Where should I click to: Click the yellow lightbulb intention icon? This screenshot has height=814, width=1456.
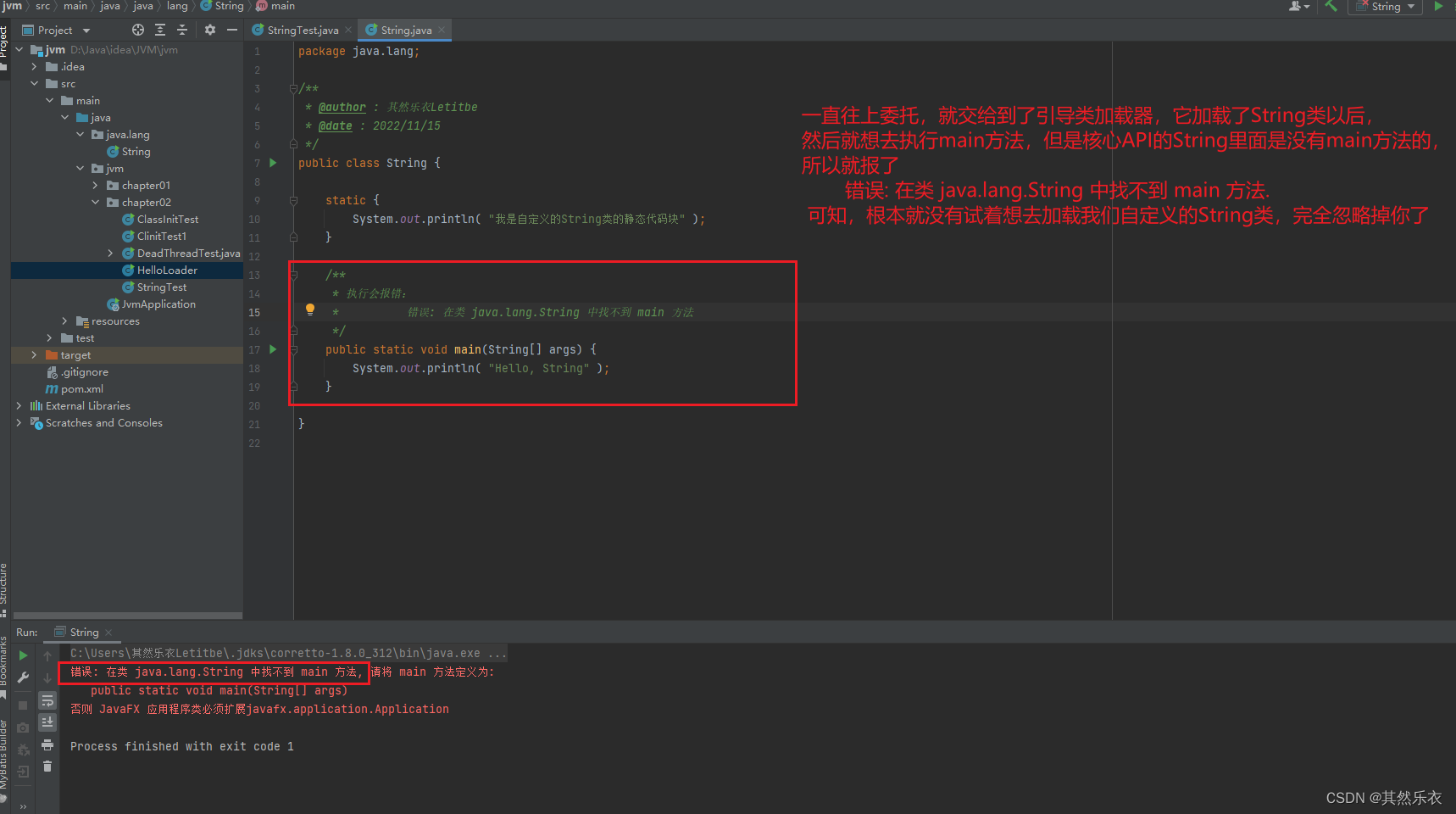(x=310, y=309)
